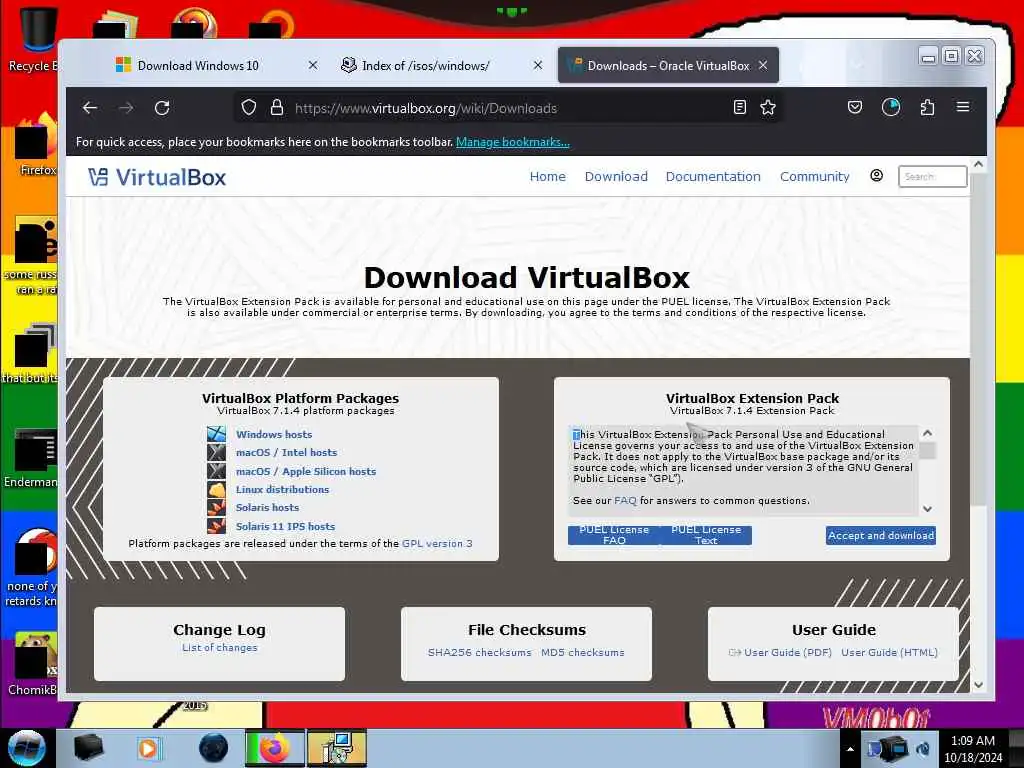Click the page scrollbar down arrow
1024x768 pixels.
[978, 685]
